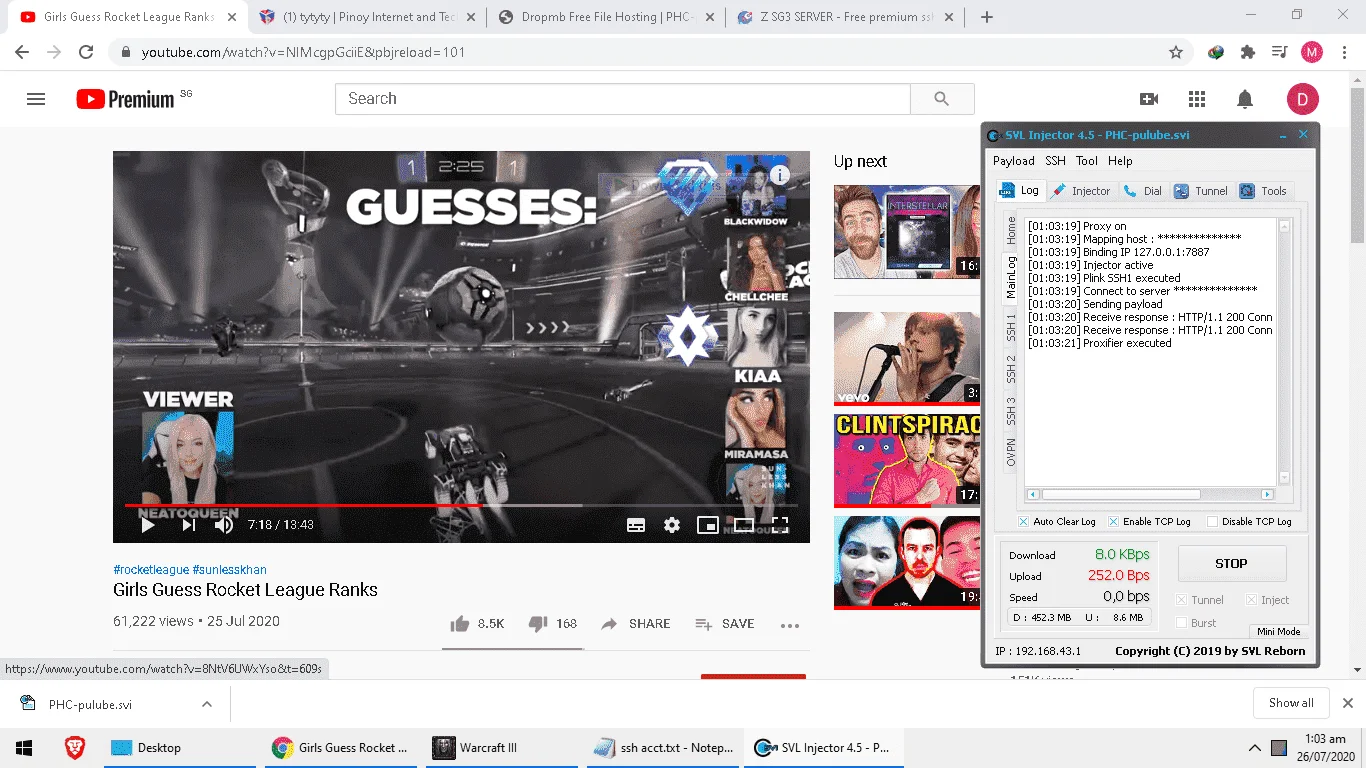Open YouTube notifications bell
Viewport: 1366px width, 768px height.
click(x=1245, y=99)
